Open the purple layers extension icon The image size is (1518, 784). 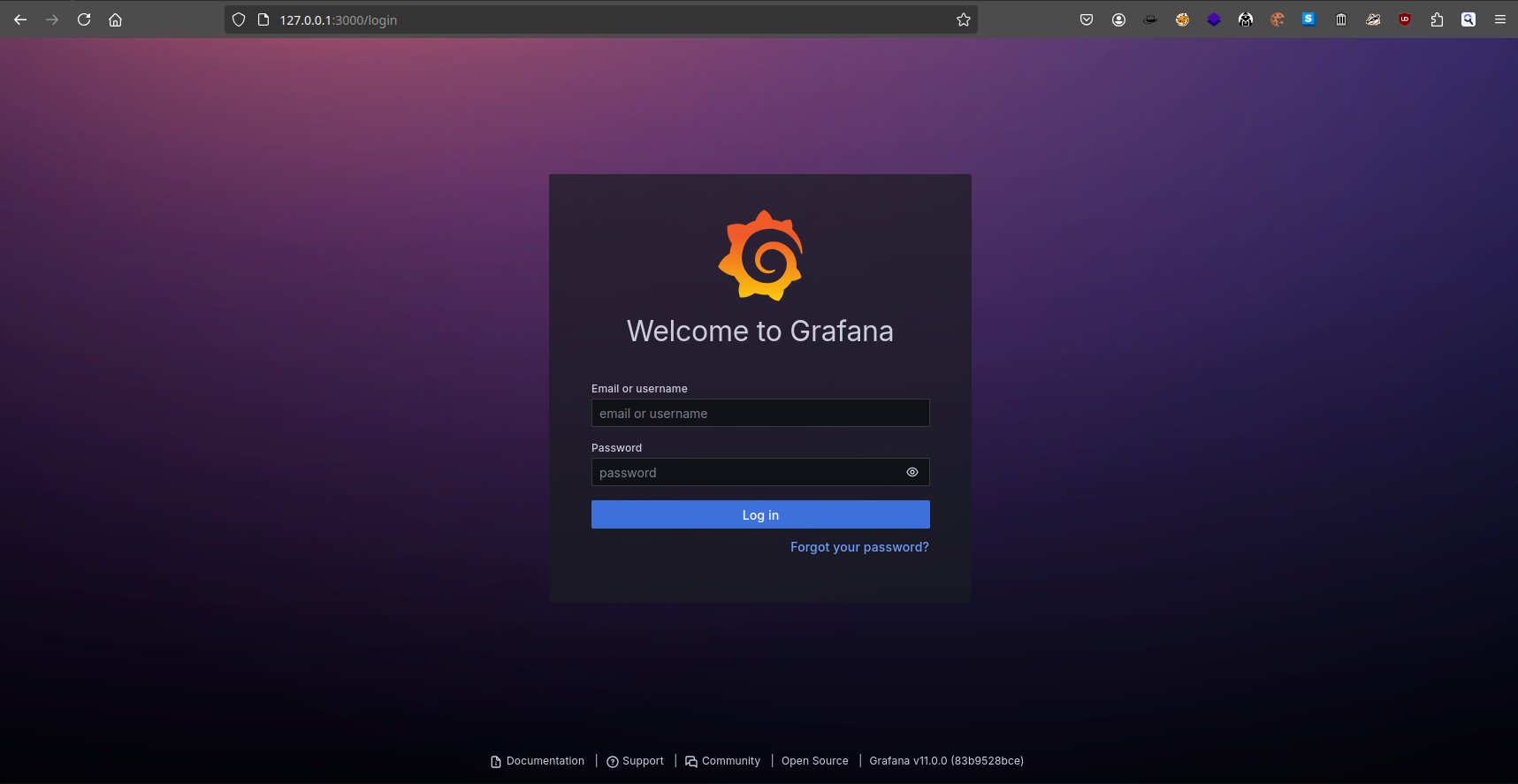[1214, 19]
